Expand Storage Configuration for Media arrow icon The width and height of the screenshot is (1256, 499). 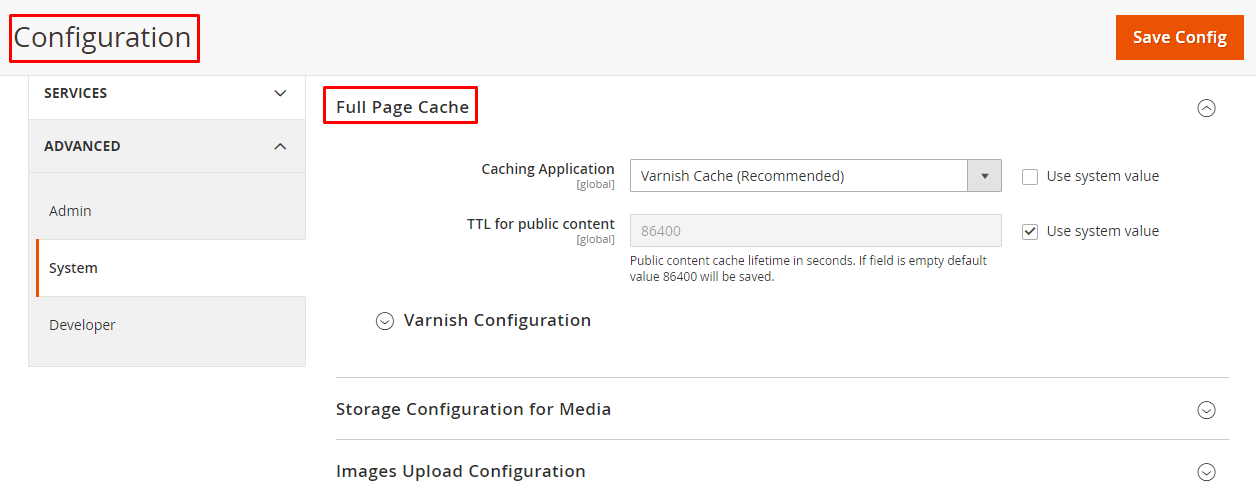coord(1206,410)
